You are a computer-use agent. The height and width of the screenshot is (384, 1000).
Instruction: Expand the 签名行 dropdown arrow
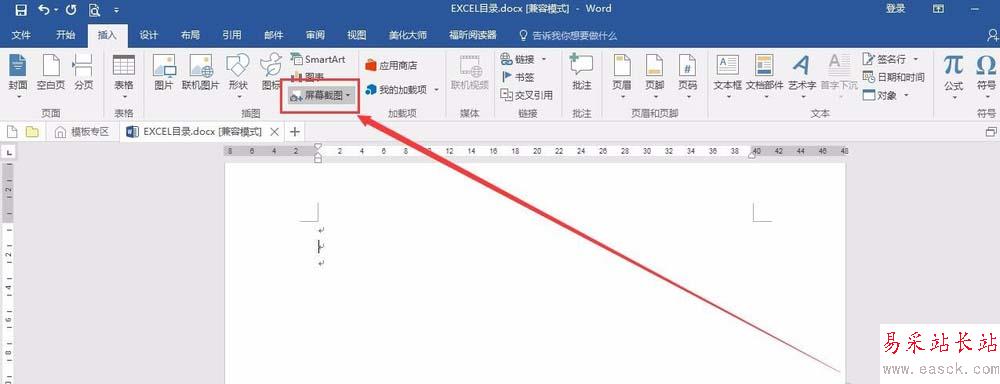point(916,59)
